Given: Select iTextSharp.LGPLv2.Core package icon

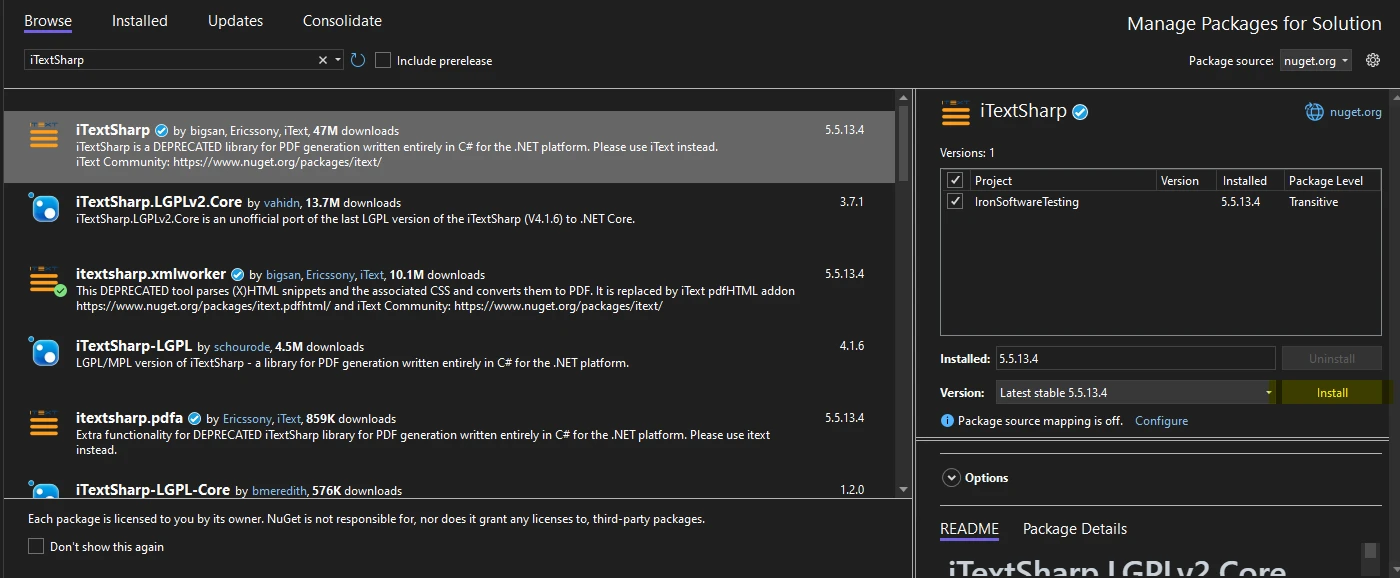Looking at the screenshot, I should pos(44,208).
